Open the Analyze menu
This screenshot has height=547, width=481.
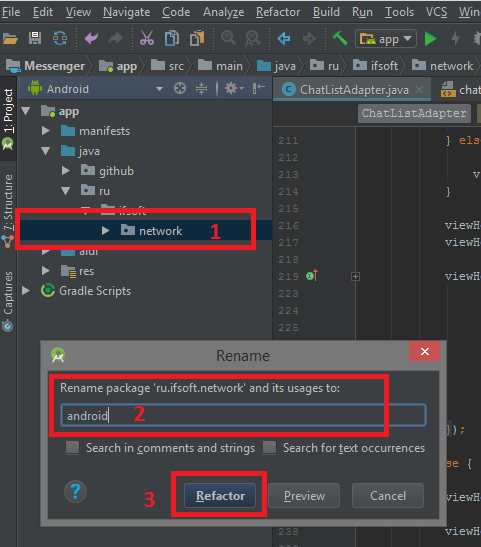pos(223,12)
